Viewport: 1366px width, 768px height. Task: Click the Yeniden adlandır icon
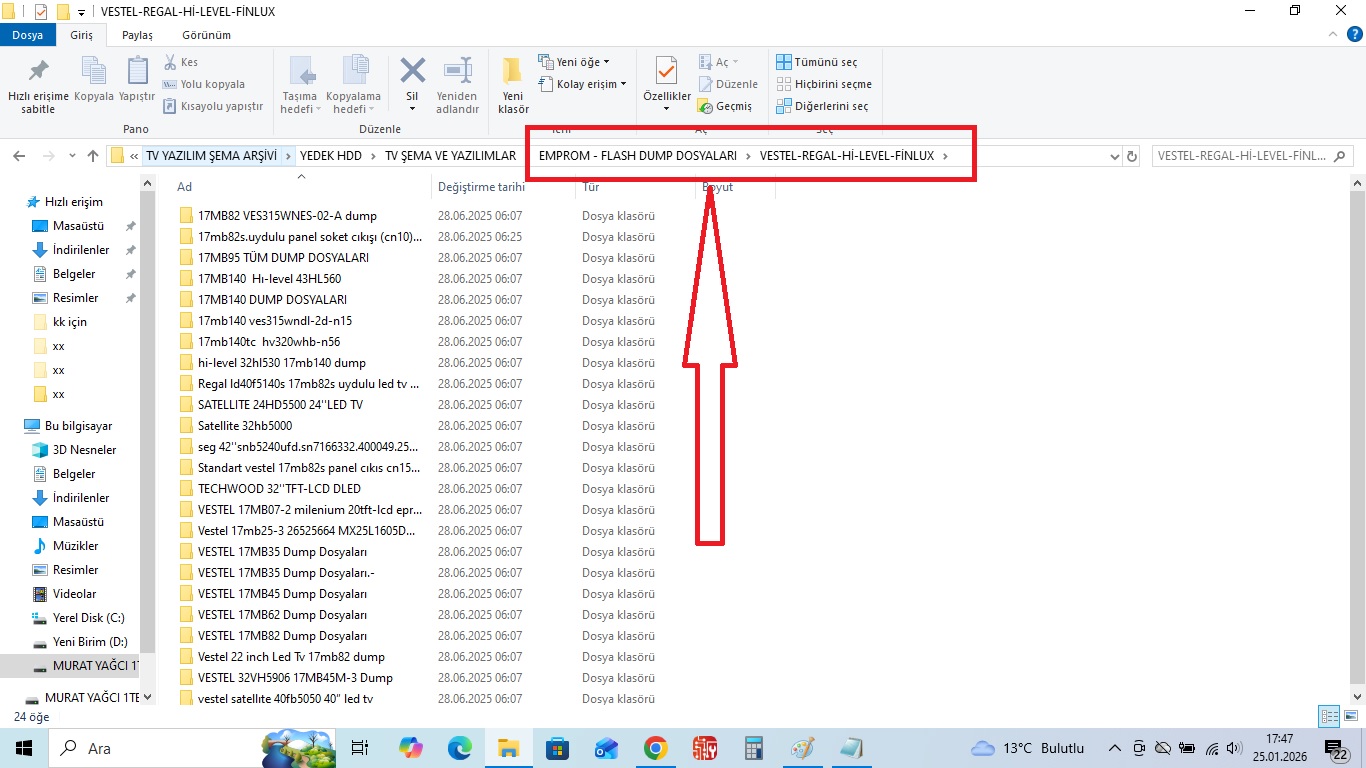pos(458,71)
